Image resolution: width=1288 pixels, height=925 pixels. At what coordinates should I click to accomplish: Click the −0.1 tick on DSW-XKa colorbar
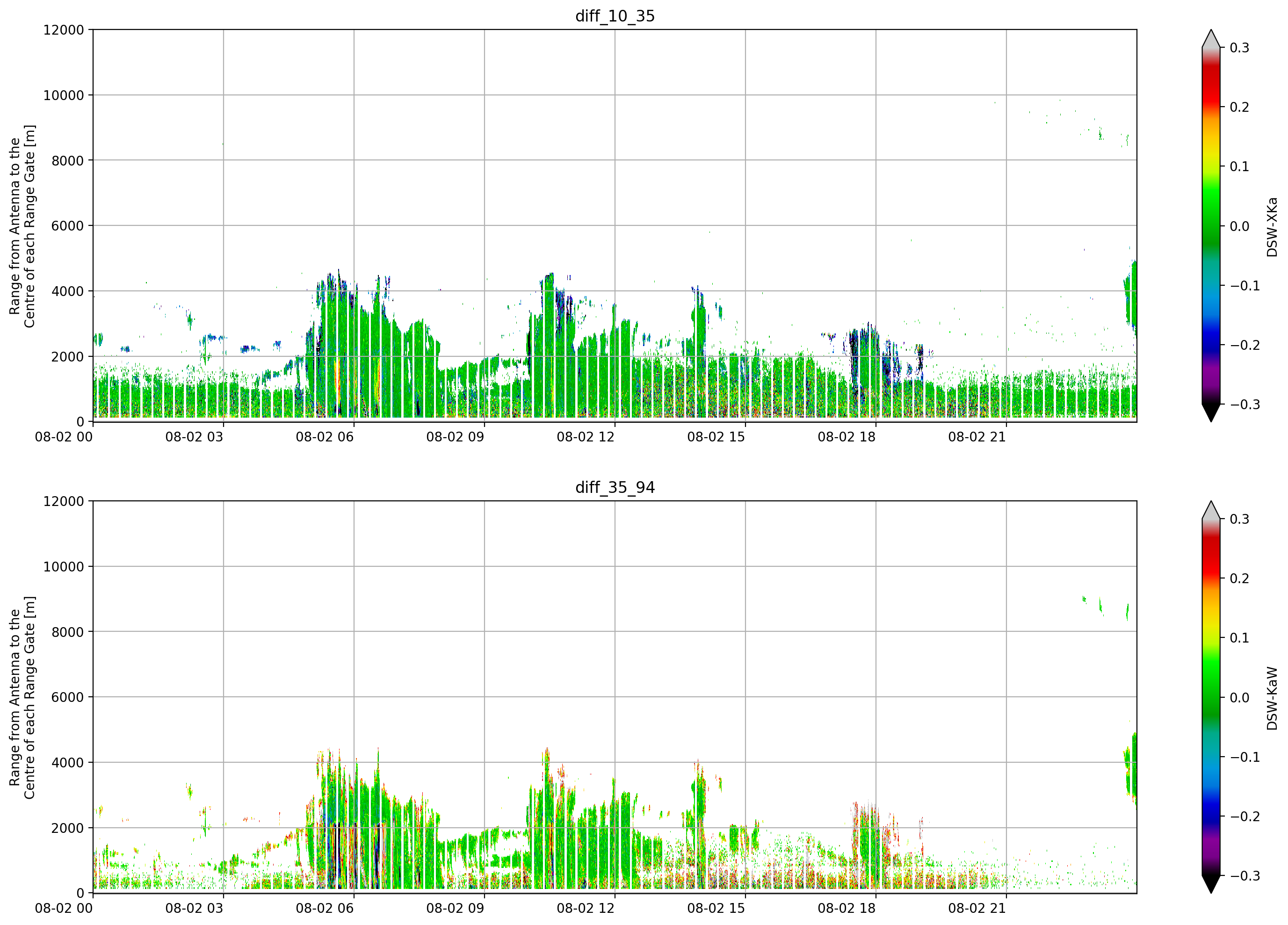[x=1245, y=286]
